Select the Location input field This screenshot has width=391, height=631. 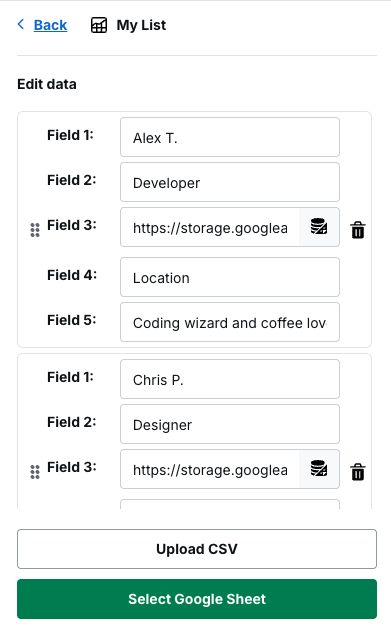coord(230,277)
